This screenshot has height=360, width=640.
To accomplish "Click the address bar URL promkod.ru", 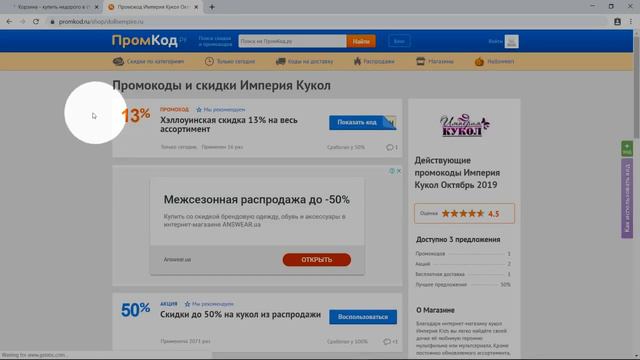I will (101, 22).
